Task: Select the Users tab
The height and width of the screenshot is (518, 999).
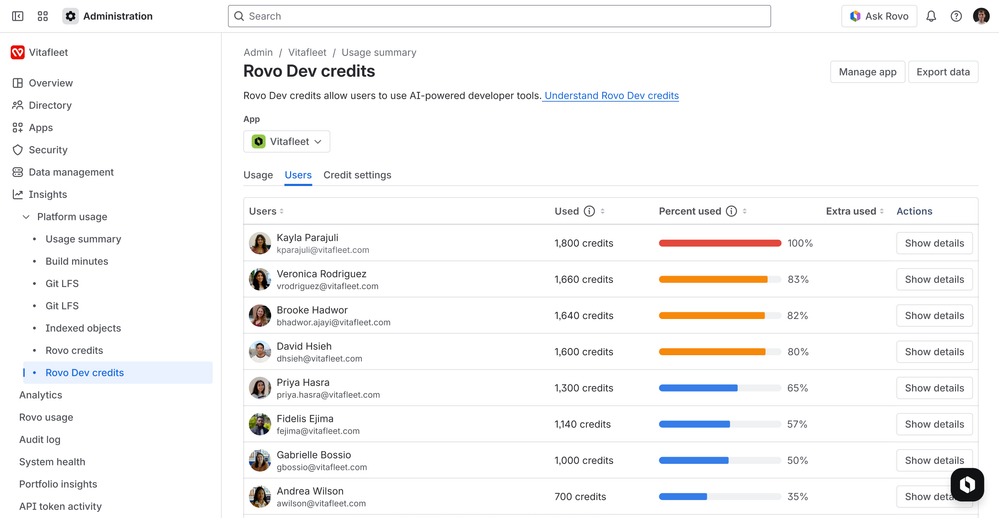Action: pos(298,175)
